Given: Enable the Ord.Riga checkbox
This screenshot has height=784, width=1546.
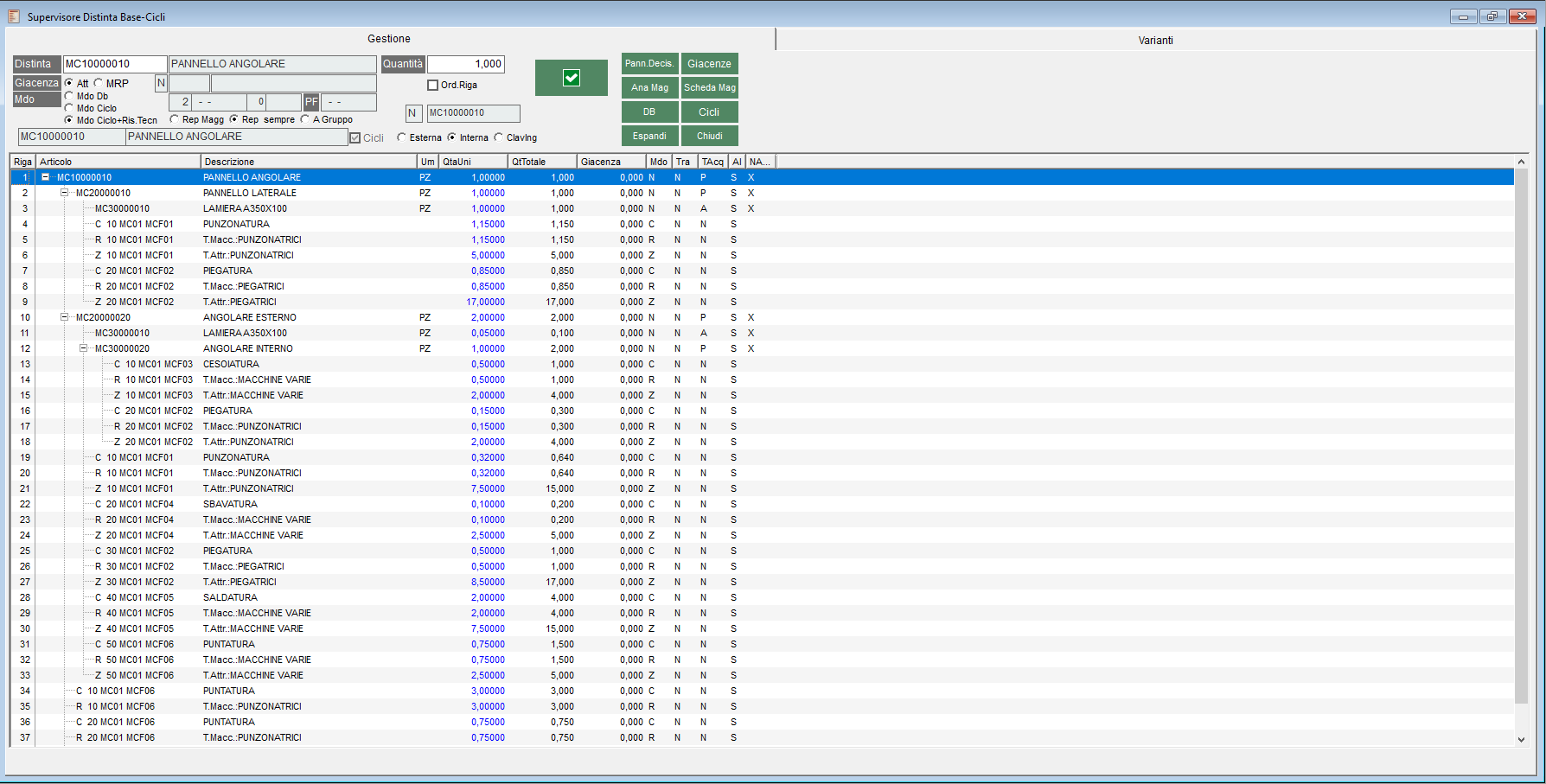Looking at the screenshot, I should point(433,85).
